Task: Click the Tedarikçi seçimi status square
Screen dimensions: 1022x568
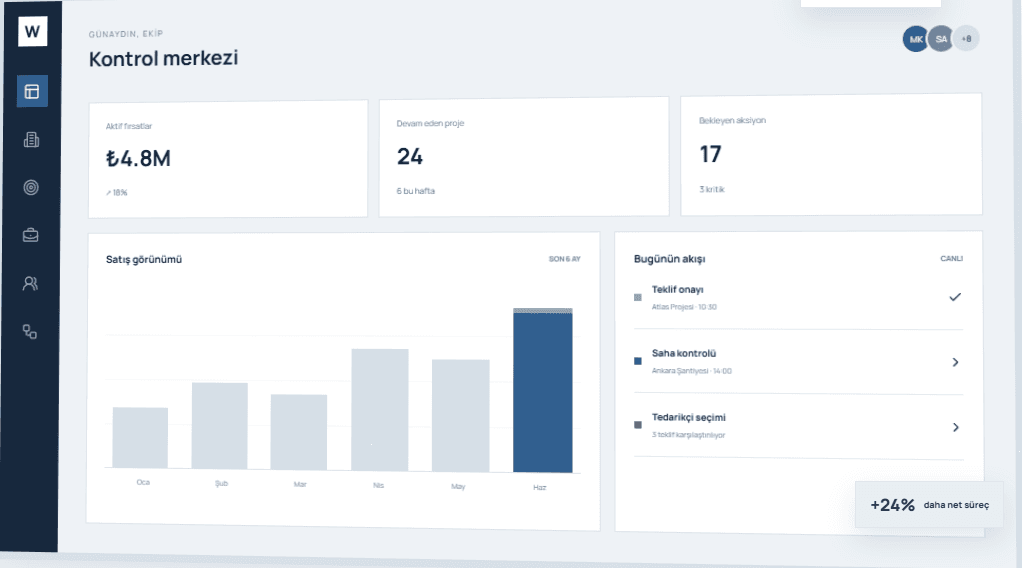Action: pyautogui.click(x=637, y=425)
